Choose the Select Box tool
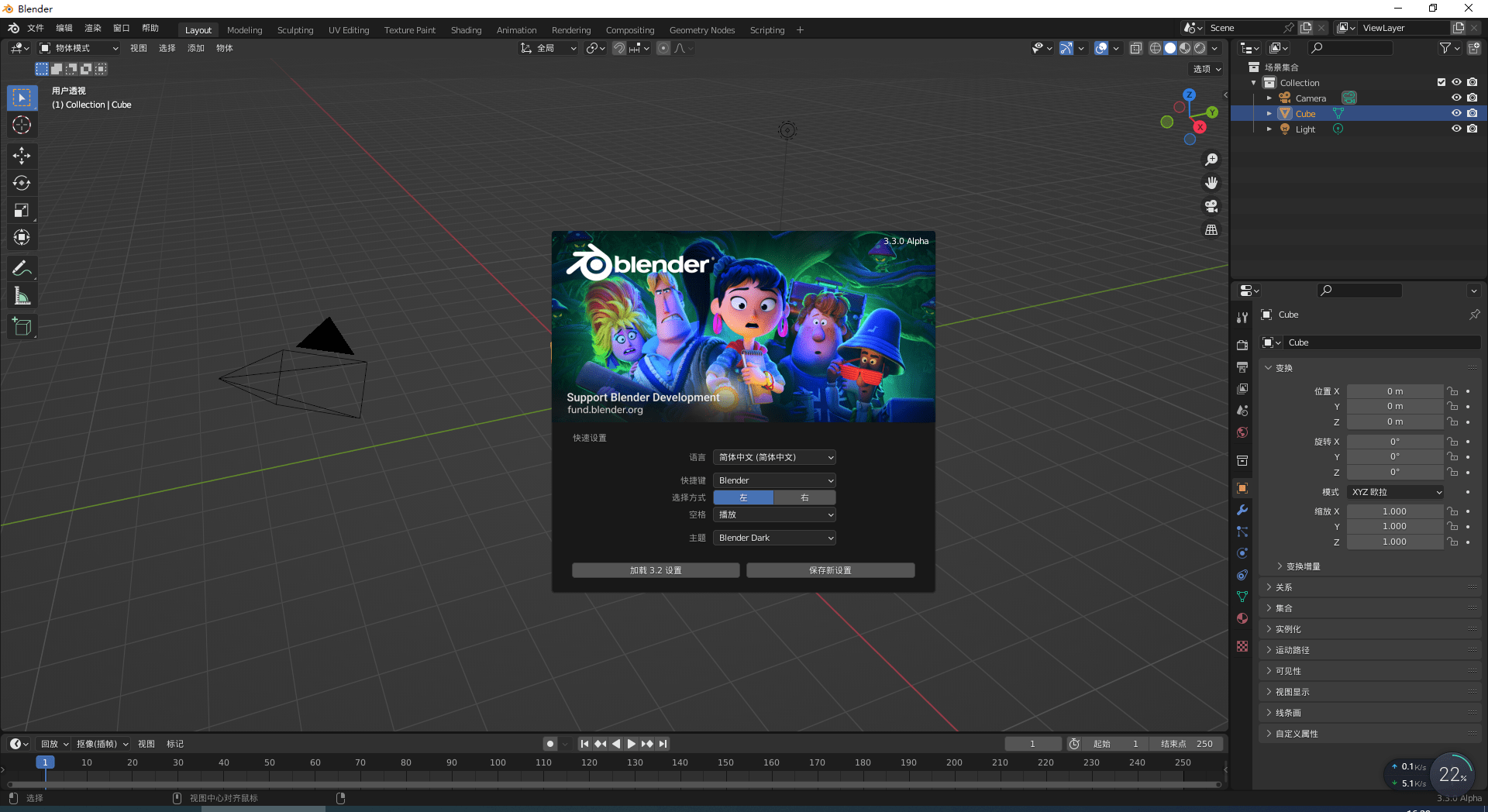This screenshot has width=1488, height=812. tap(22, 98)
